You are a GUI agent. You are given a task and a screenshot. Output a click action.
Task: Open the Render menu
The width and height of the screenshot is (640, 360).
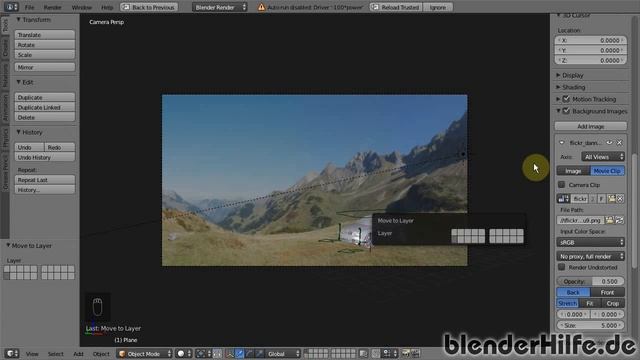(52, 7)
